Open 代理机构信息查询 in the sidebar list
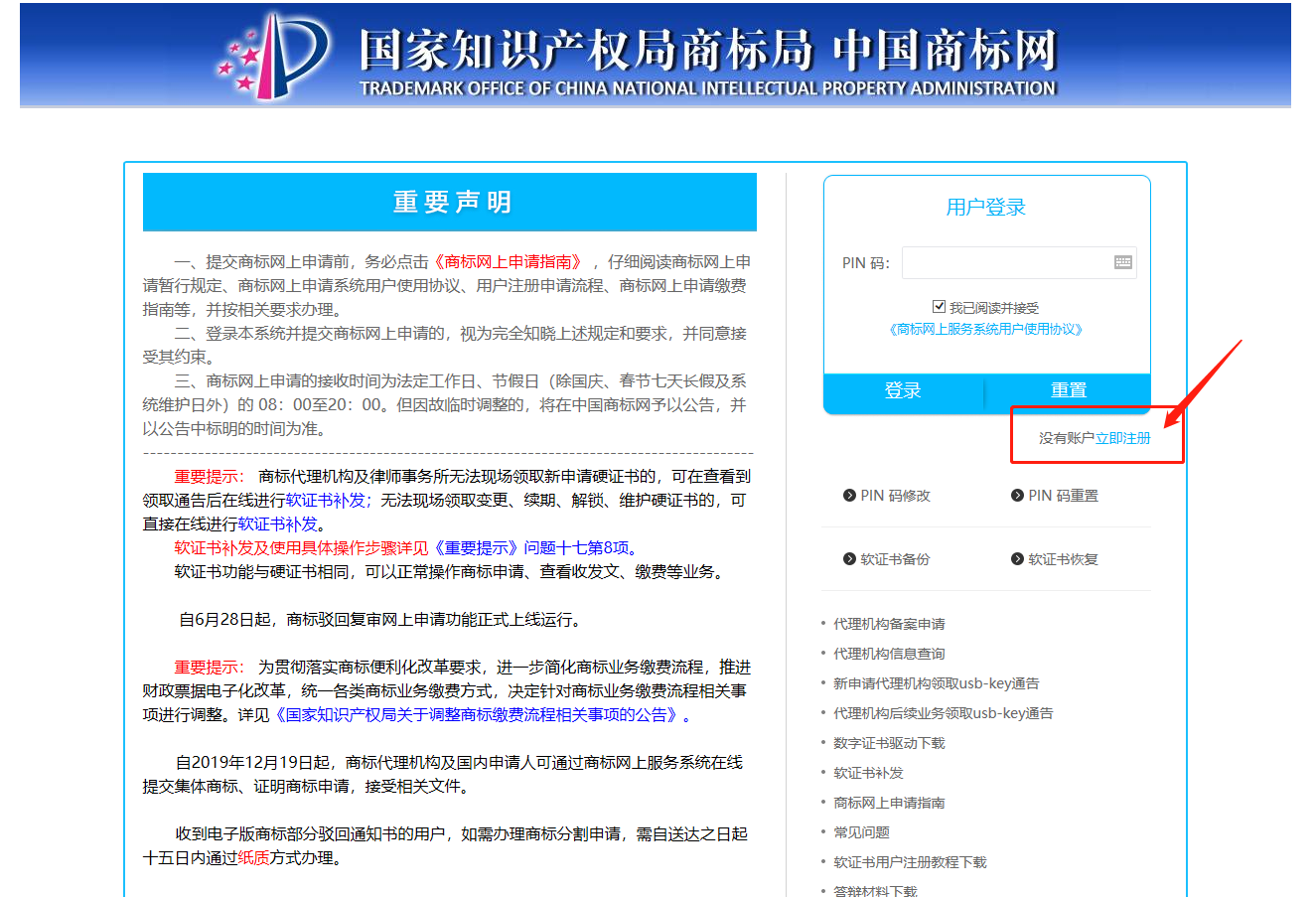Image resolution: width=1316 pixels, height=897 pixels. [889, 654]
